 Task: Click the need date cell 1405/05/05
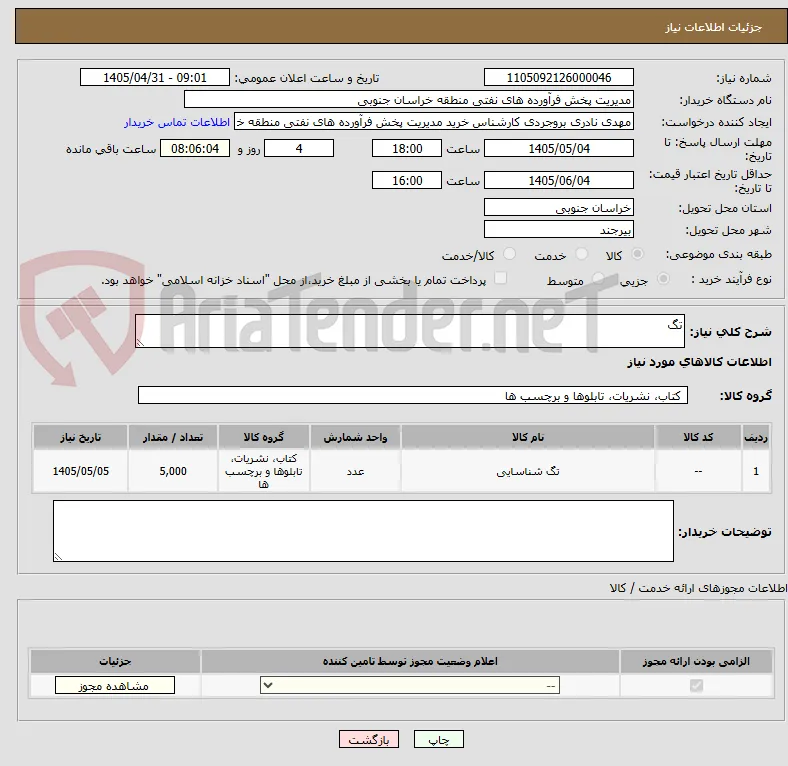click(80, 471)
